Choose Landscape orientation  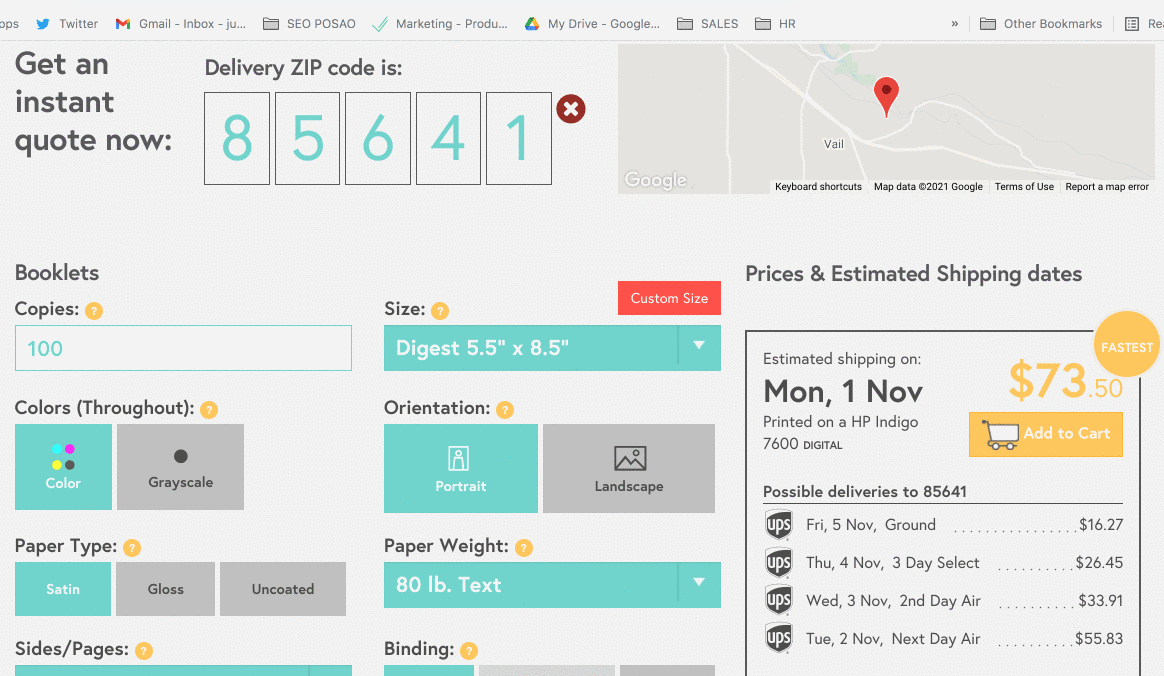click(629, 468)
